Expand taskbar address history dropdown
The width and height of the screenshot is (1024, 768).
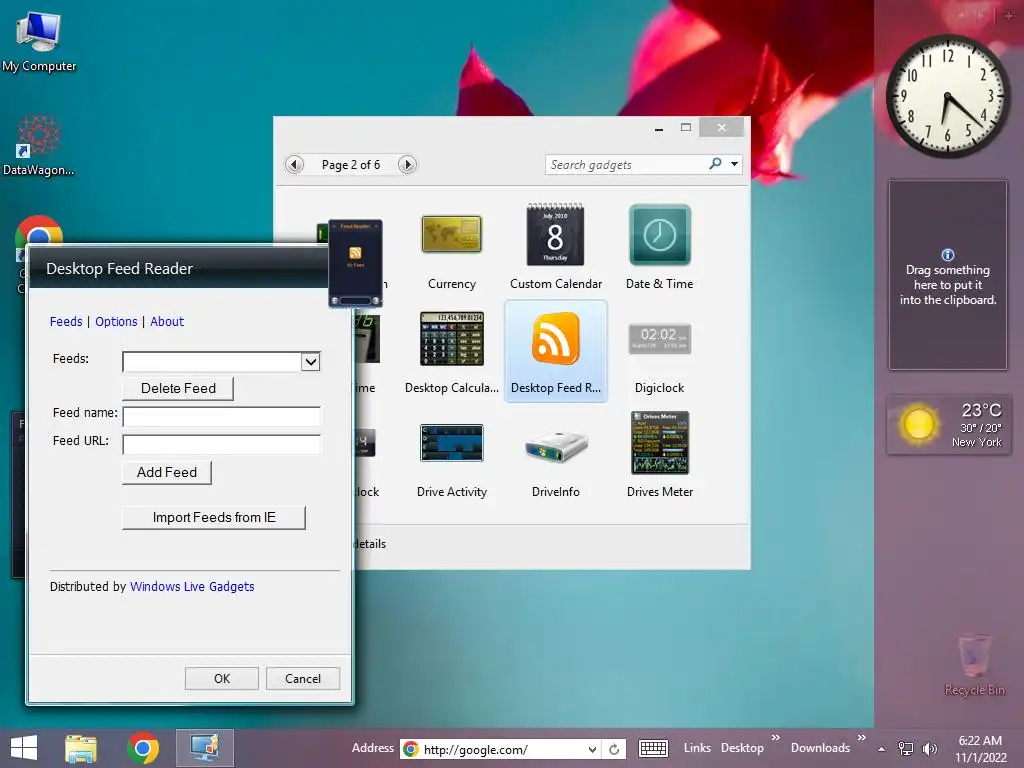592,749
